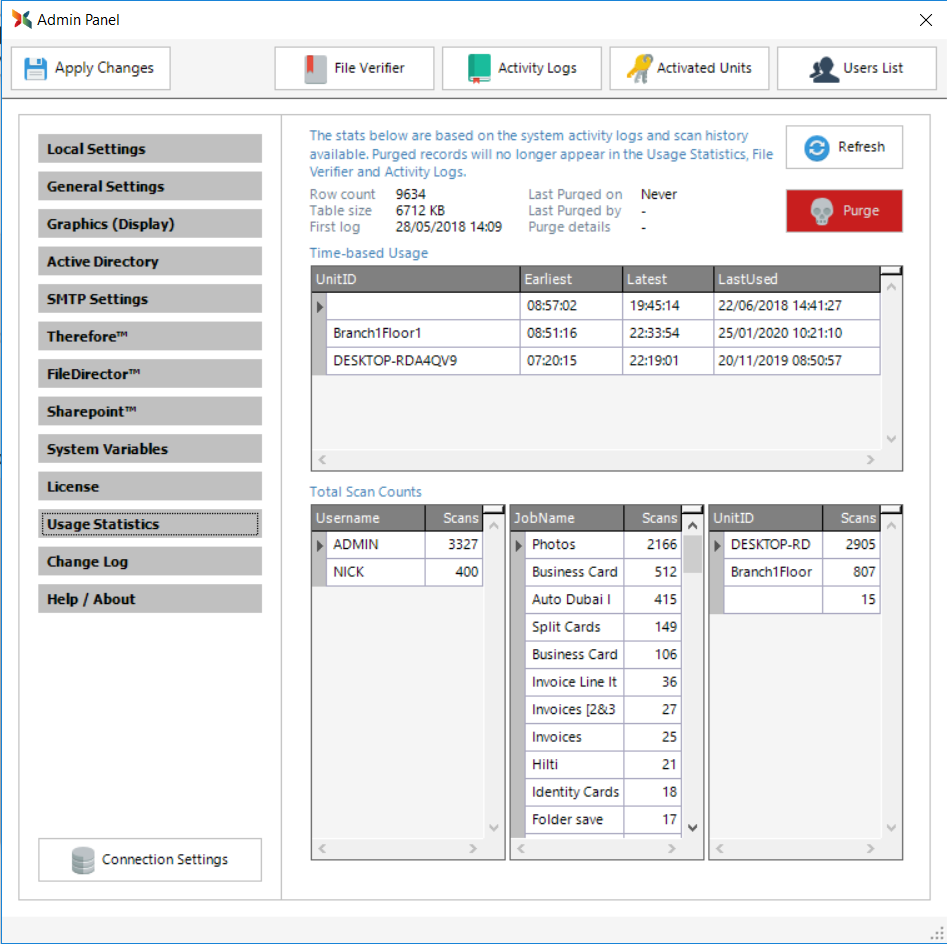Select the Branch1Floor1 row in usage table

(x=420, y=333)
